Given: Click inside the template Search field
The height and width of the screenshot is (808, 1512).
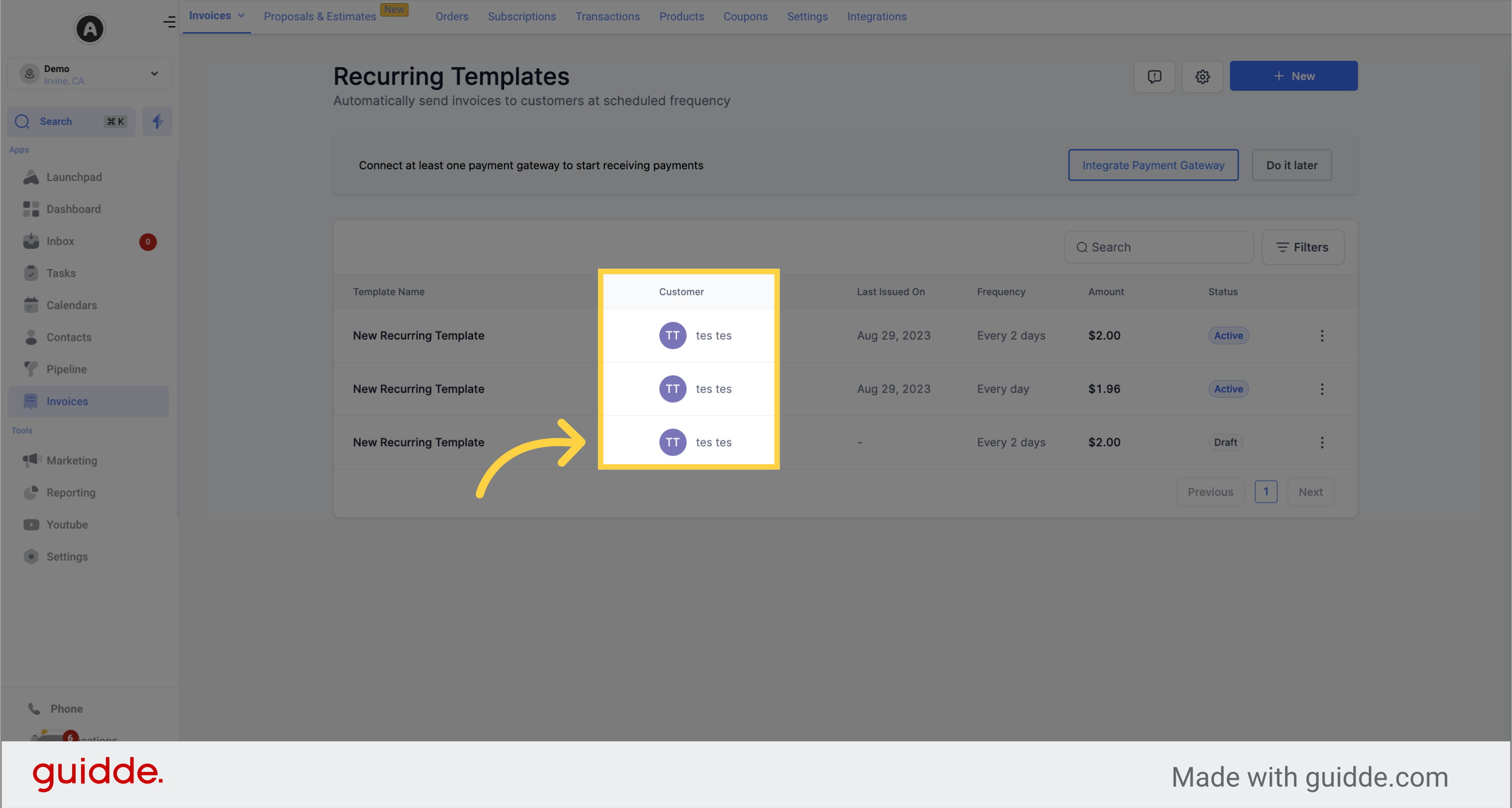Looking at the screenshot, I should click(x=1157, y=247).
